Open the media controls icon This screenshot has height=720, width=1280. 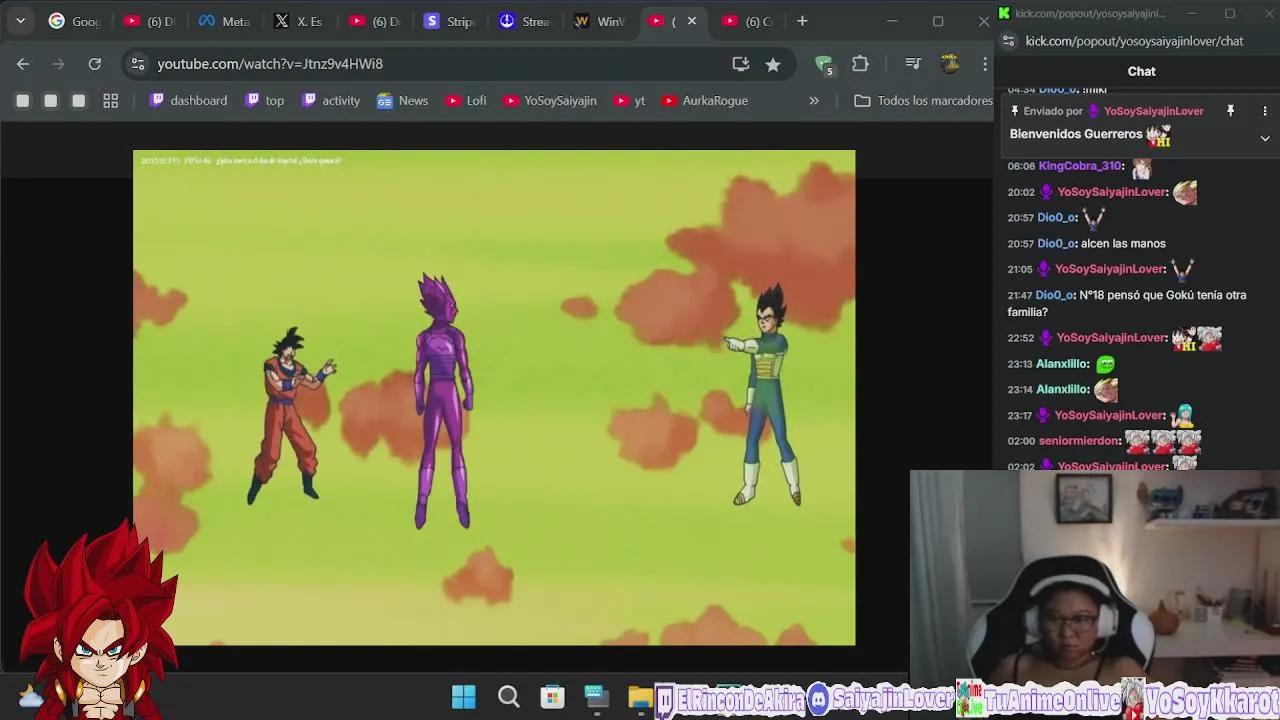(912, 64)
